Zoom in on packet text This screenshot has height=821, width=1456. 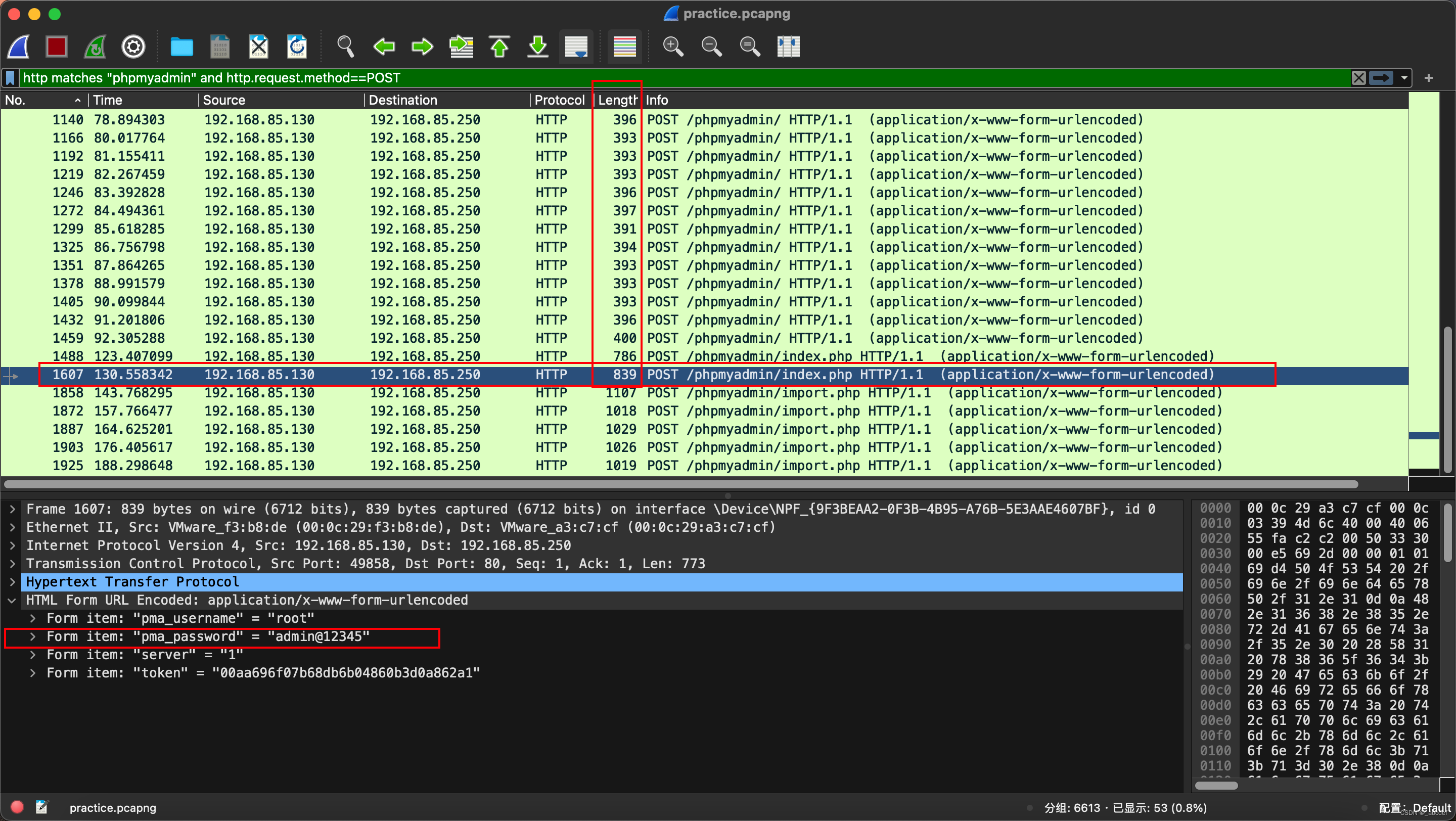pos(672,47)
